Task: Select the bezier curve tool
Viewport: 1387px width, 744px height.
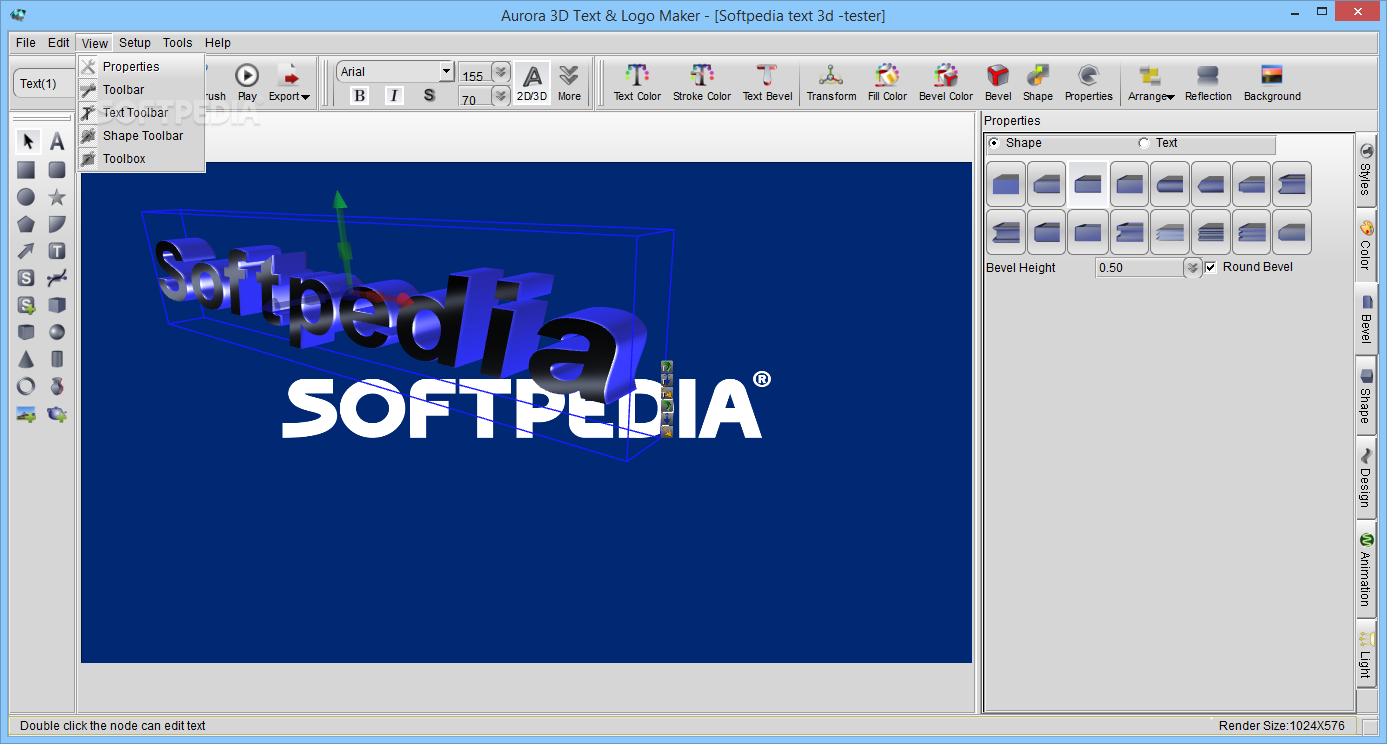Action: coord(57,278)
